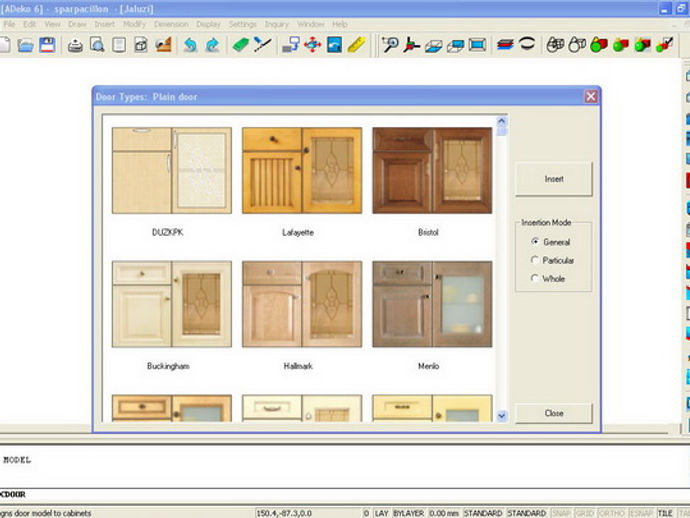Open the Modify menu
The width and height of the screenshot is (690, 518).
[x=134, y=24]
